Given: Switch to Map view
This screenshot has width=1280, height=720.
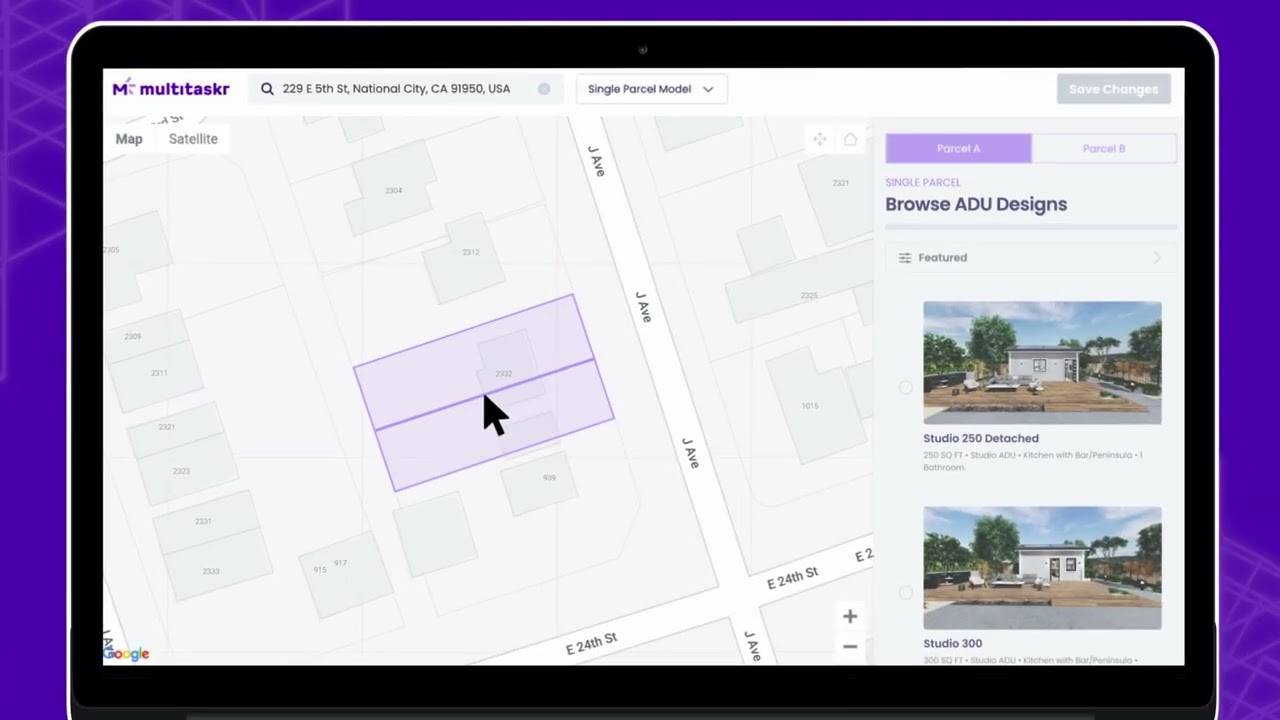Looking at the screenshot, I should point(129,139).
